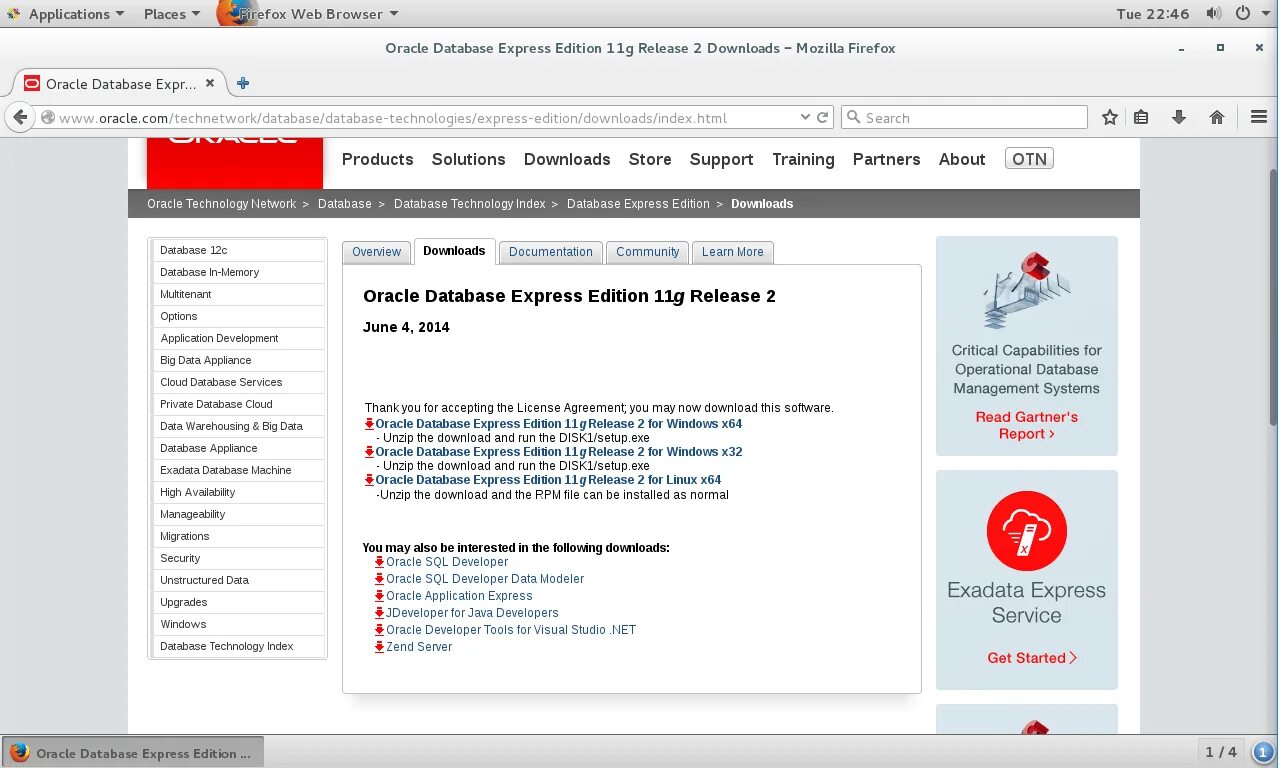1280x768 pixels.
Task: Click the workspace switcher icon at bottom right
Action: click(x=1262, y=751)
